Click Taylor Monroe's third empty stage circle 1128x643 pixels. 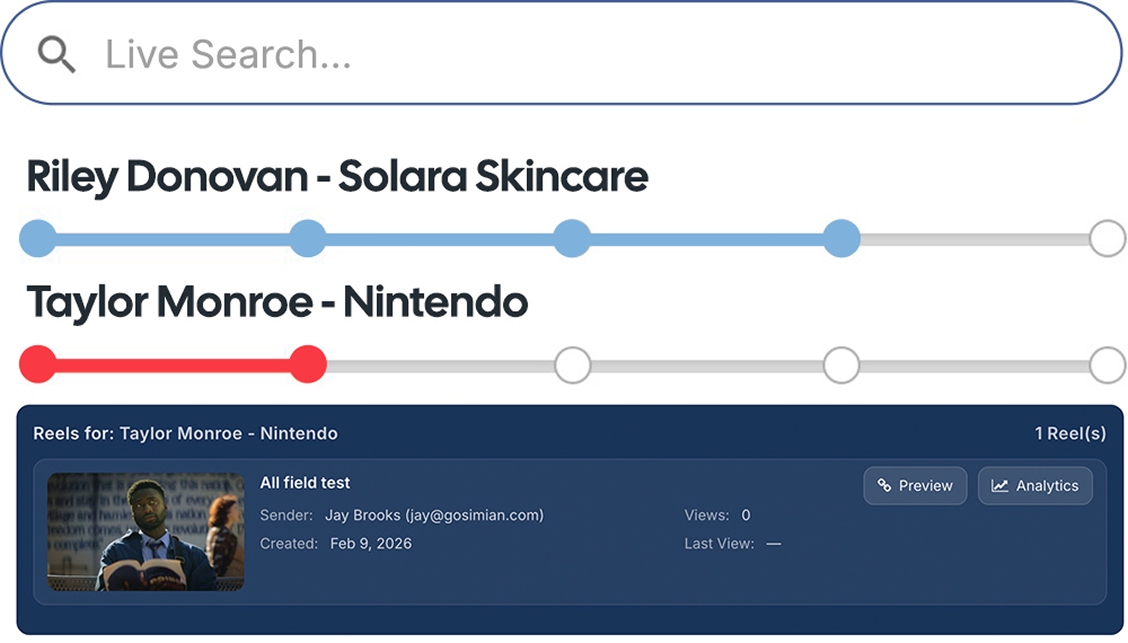573,365
